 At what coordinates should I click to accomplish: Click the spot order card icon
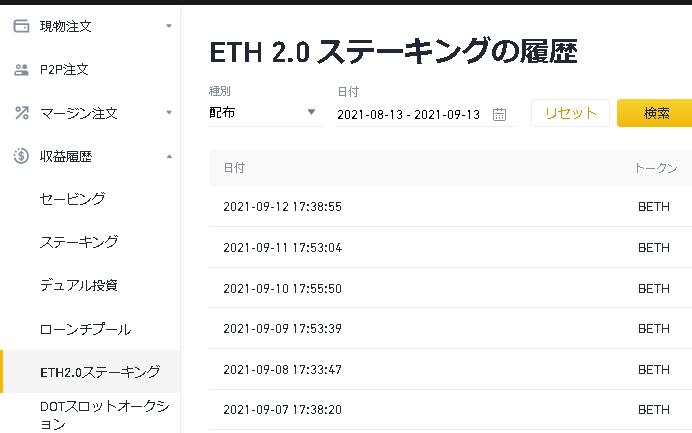click(21, 26)
